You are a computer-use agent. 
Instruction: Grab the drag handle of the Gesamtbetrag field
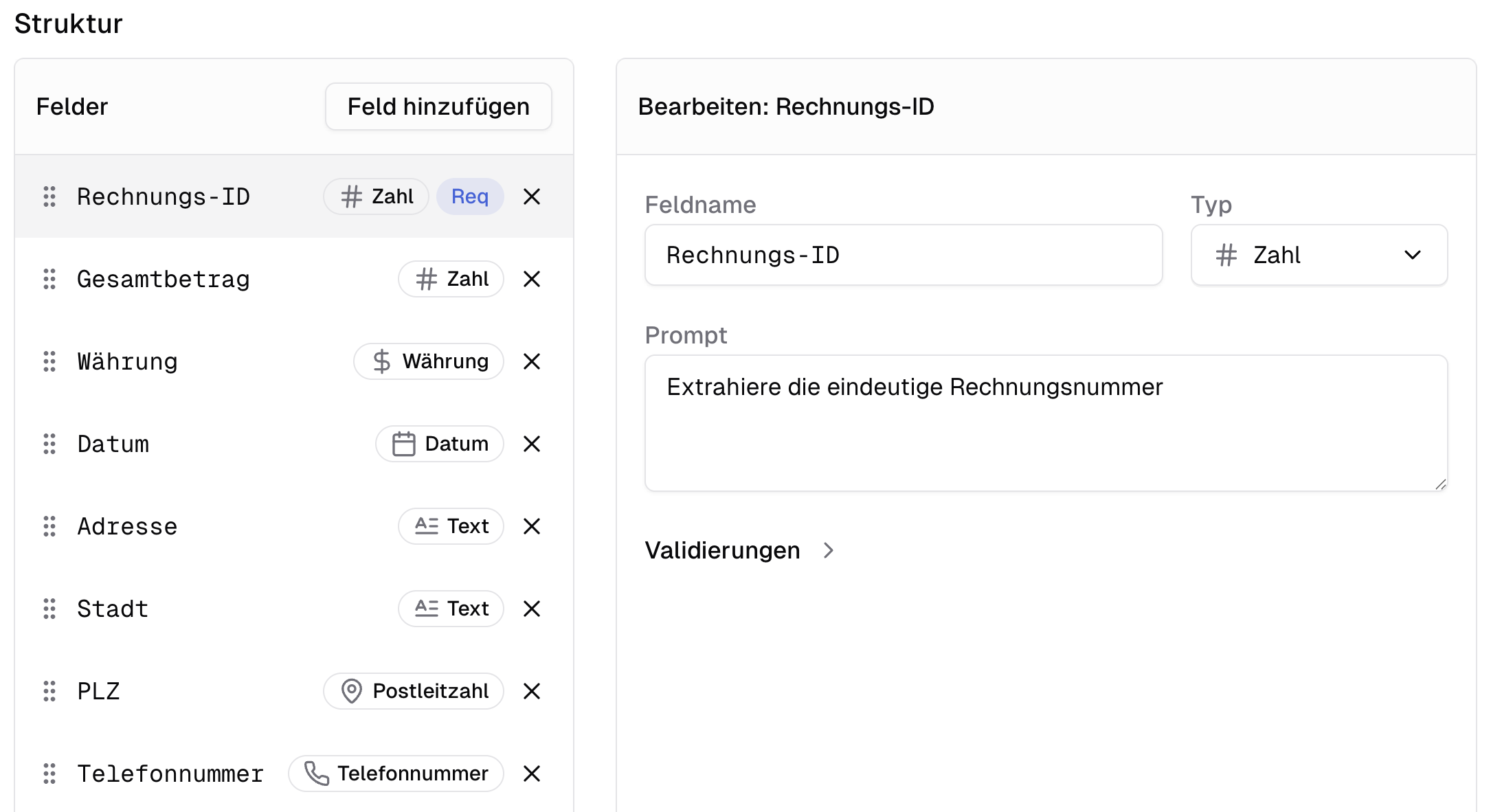(49, 279)
